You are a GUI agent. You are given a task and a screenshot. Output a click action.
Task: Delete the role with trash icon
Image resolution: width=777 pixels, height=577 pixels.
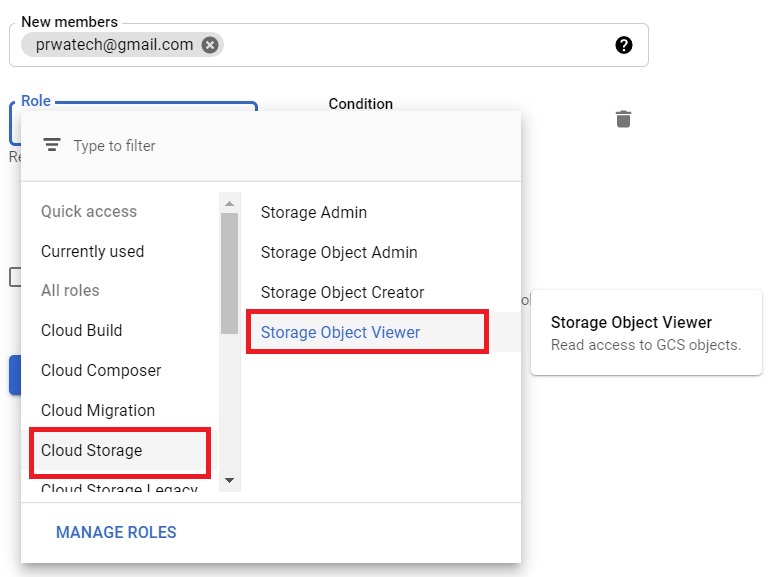click(623, 119)
